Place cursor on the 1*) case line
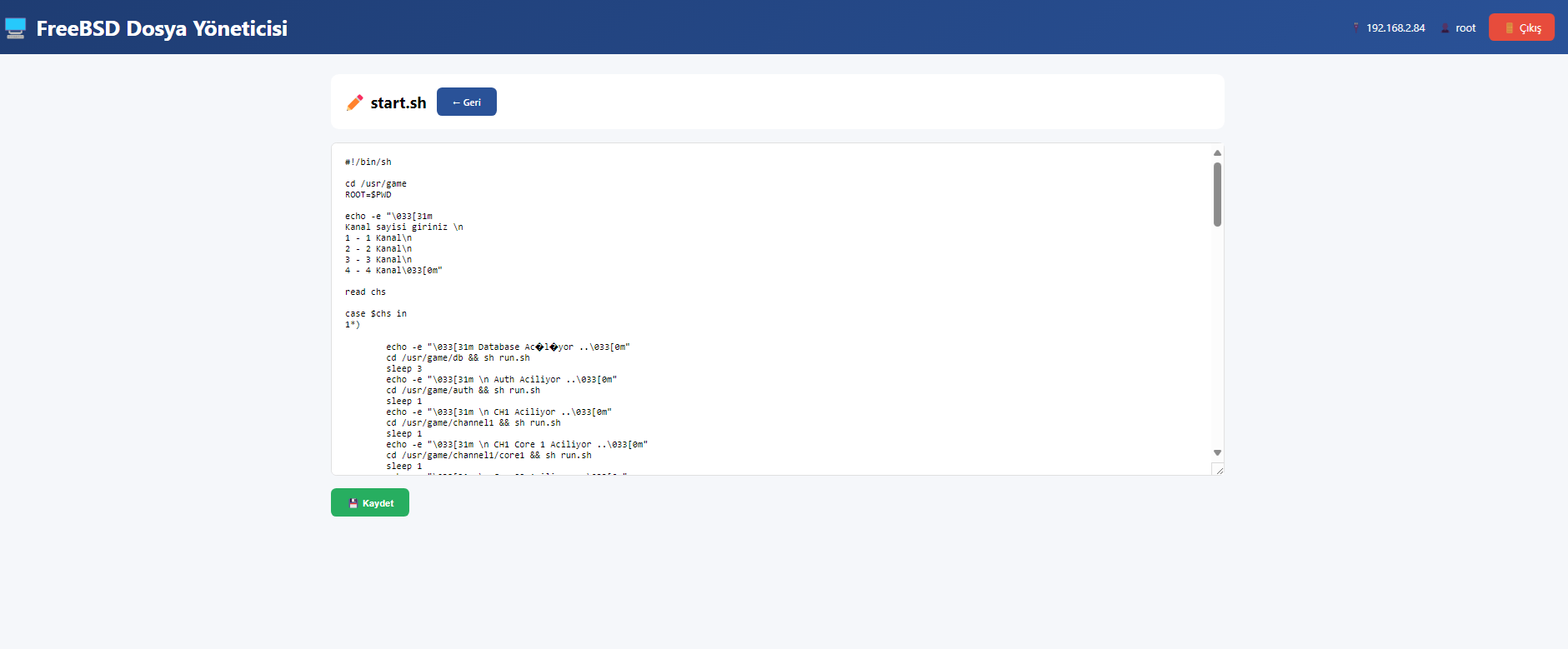Screen dimensions: 1568x649 353,324
